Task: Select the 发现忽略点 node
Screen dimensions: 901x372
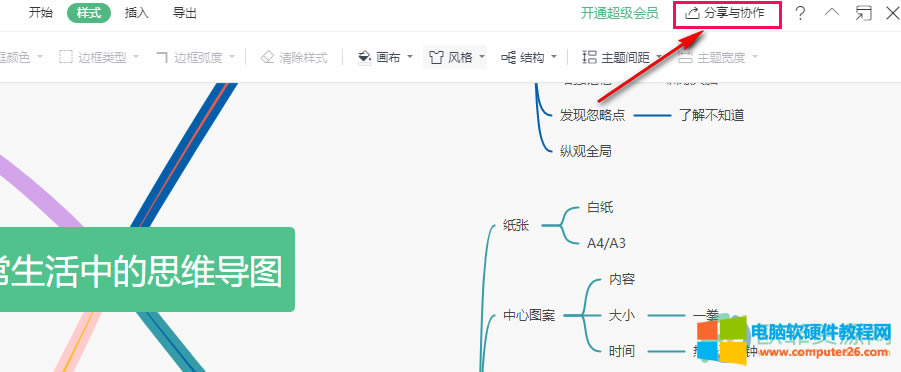Action: [592, 115]
